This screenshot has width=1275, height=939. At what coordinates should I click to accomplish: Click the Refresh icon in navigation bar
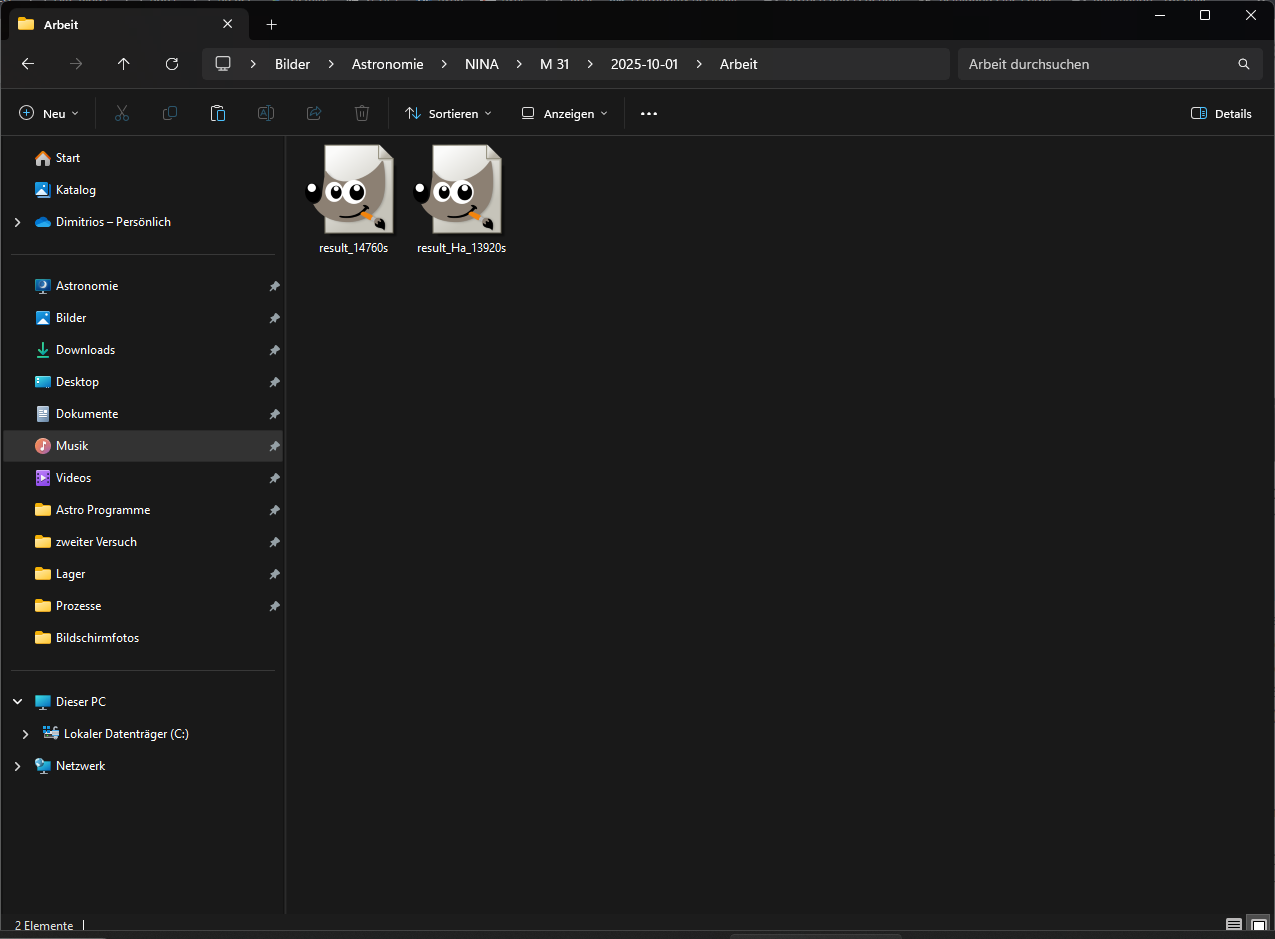pos(171,64)
